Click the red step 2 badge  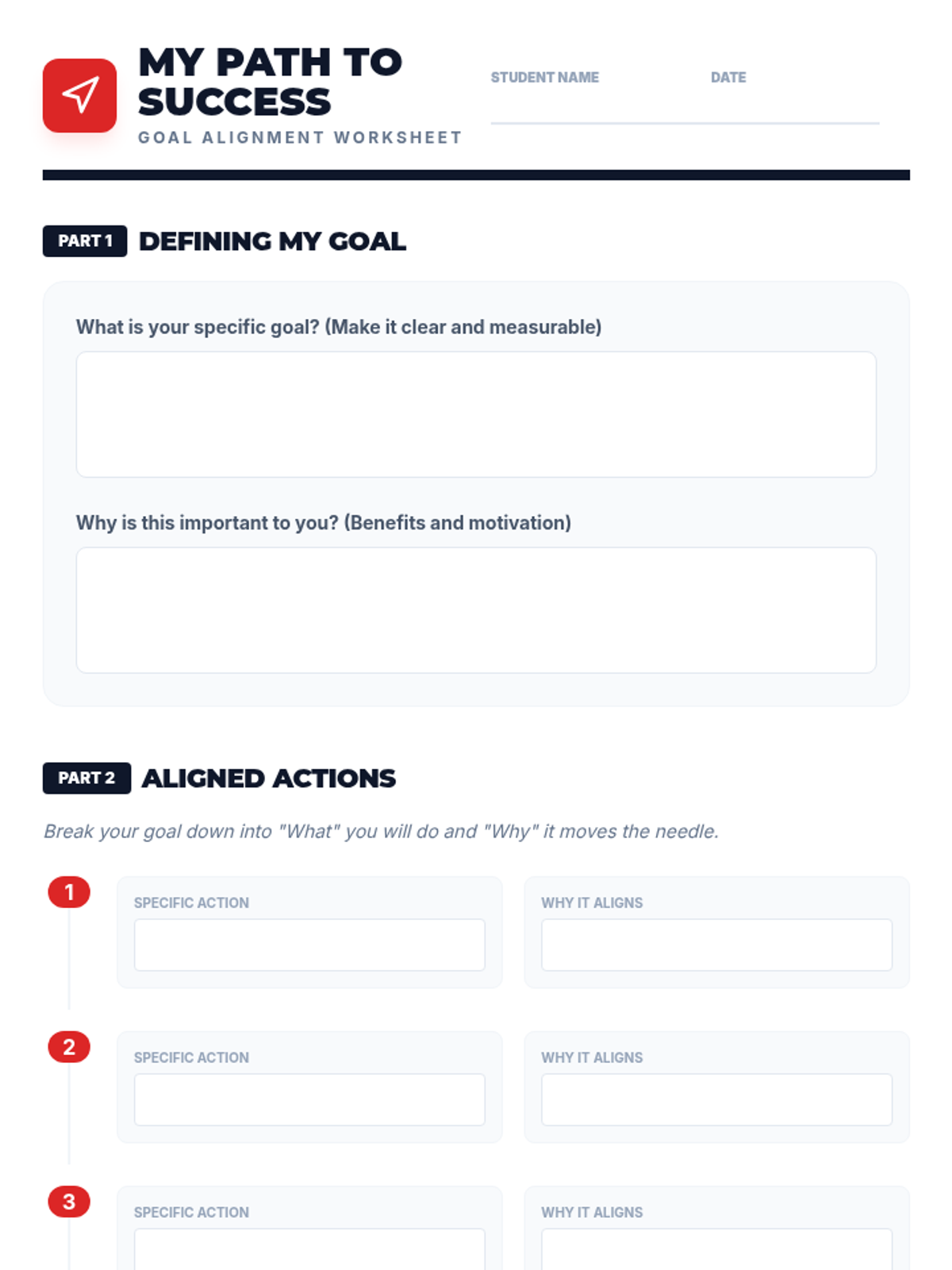[x=69, y=1047]
